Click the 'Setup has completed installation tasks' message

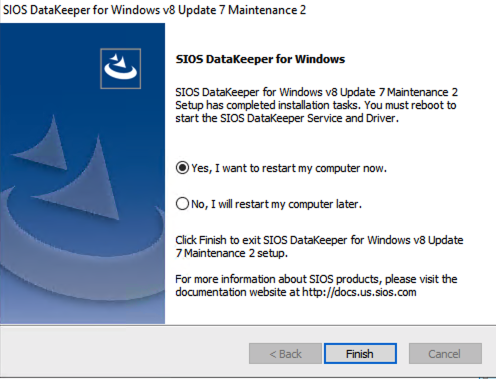pyautogui.click(x=316, y=105)
